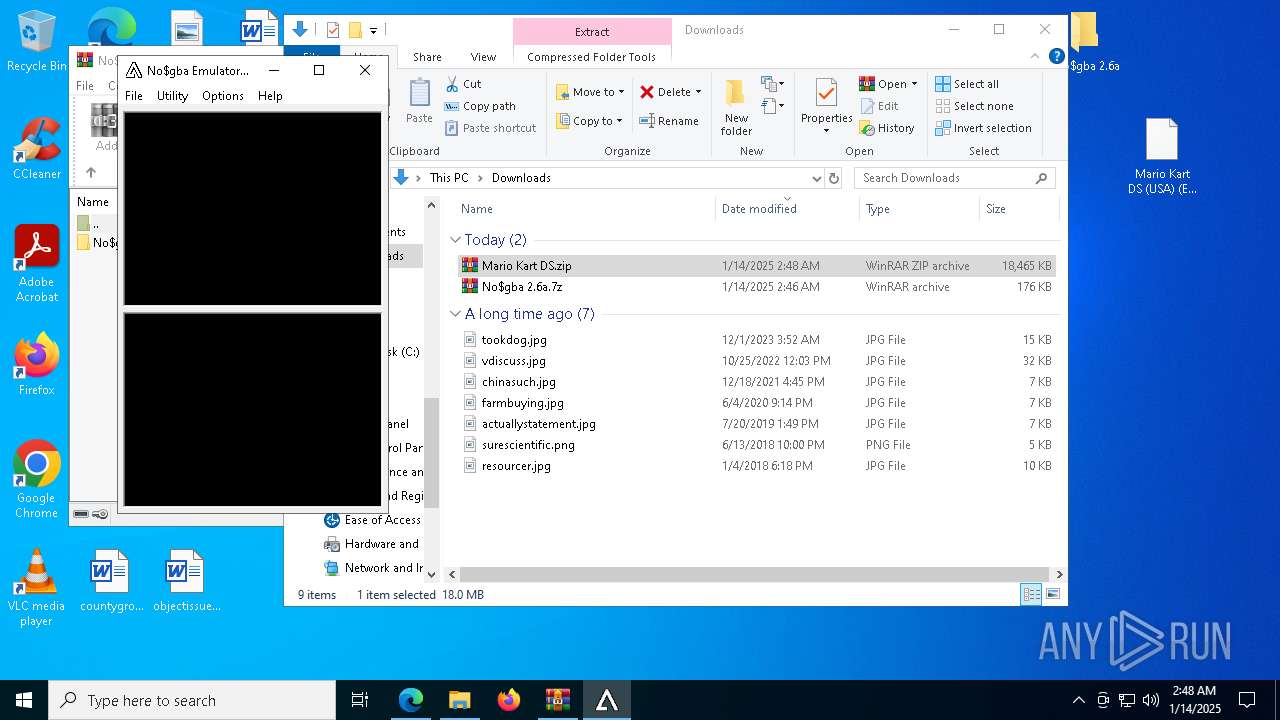Open Google Chrome desktop shortcut
Screen dimensions: 1280x720
[37, 479]
